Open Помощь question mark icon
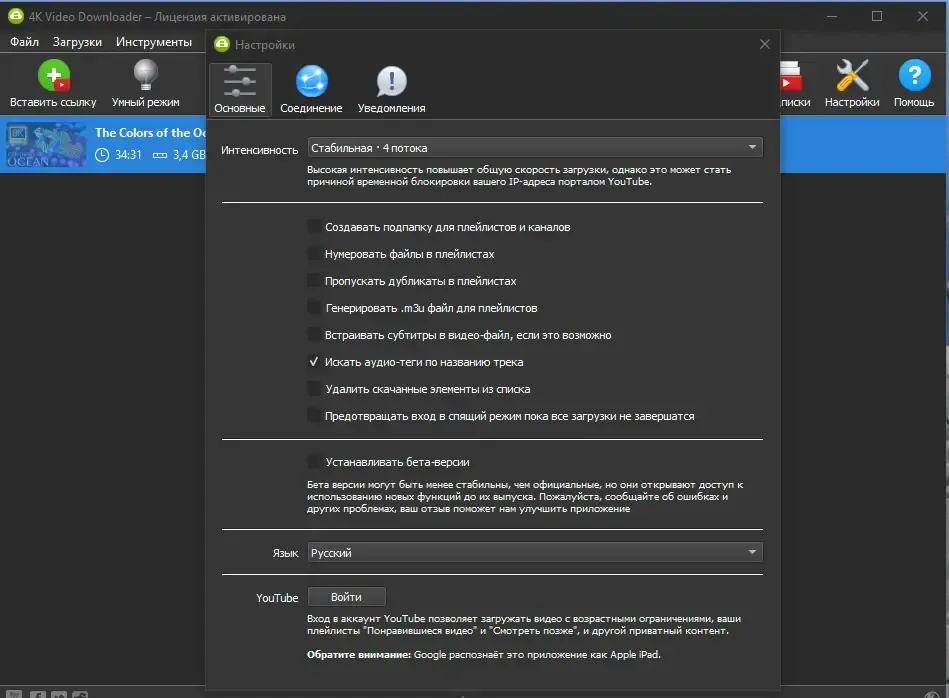This screenshot has height=698, width=949. click(914, 75)
